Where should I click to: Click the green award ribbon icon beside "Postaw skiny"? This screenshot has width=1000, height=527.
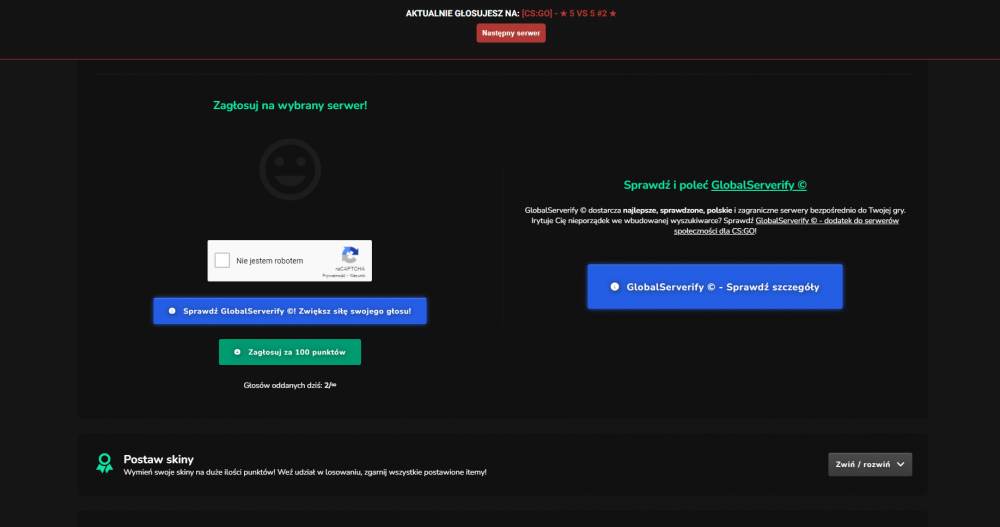coord(105,463)
